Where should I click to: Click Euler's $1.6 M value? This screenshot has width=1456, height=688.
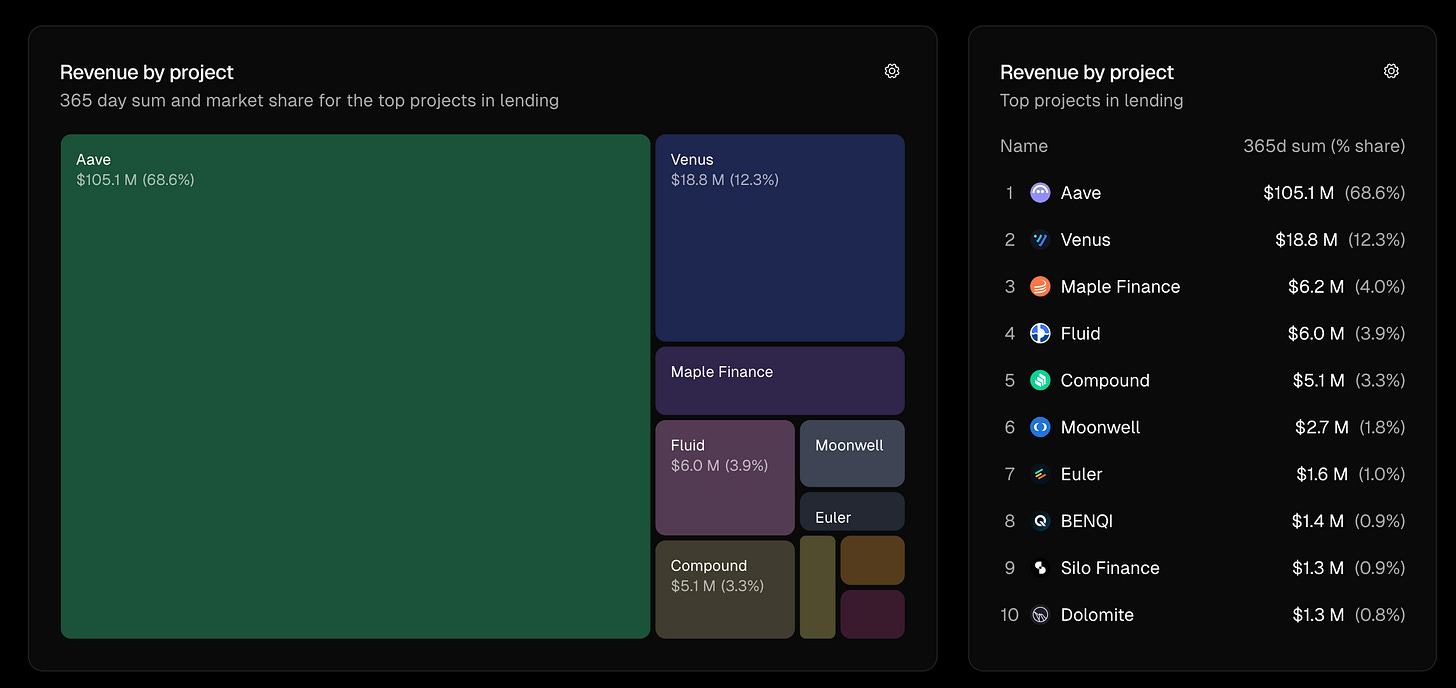coord(1322,474)
